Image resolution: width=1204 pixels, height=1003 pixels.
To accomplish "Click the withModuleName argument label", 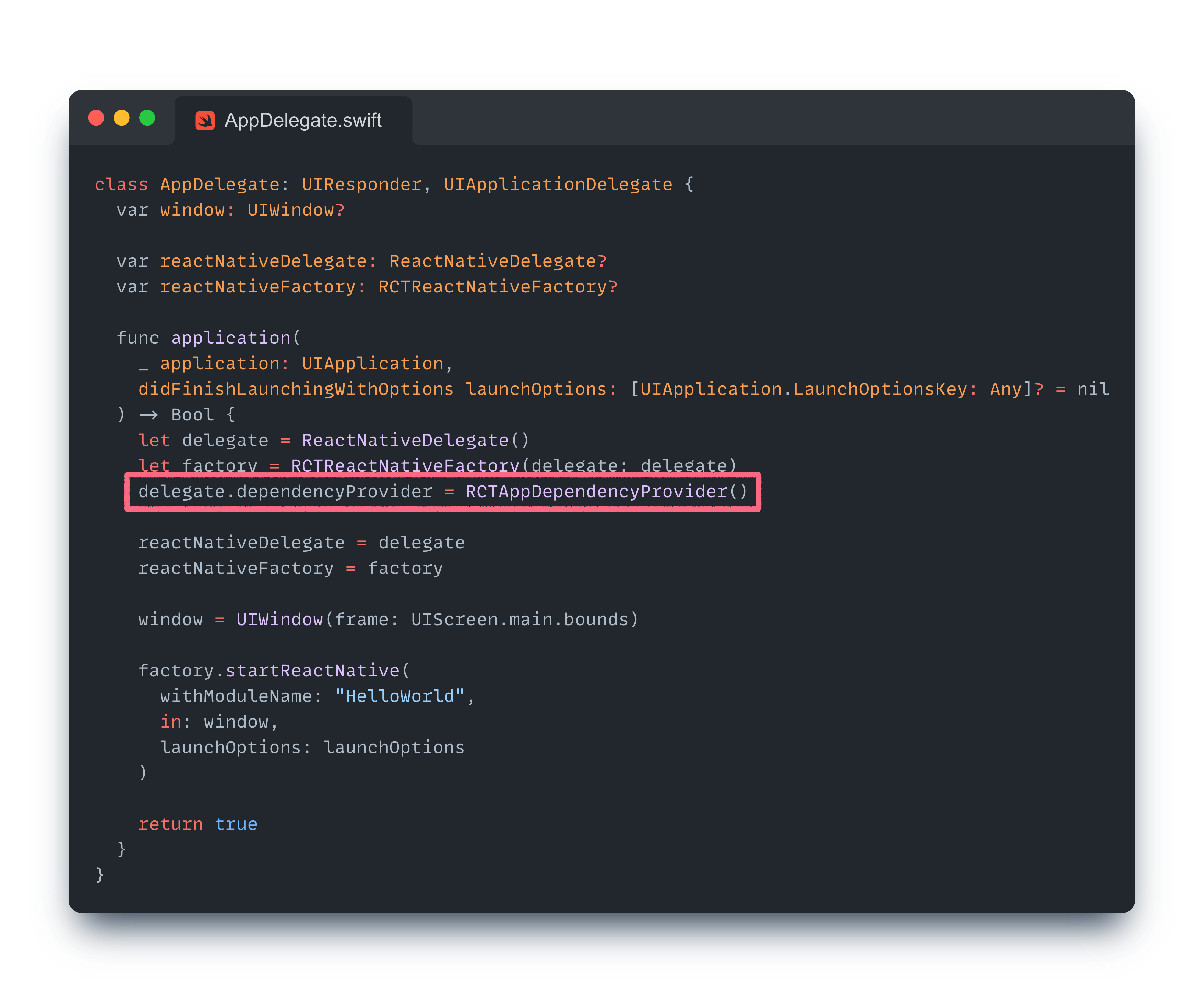I will 235,696.
